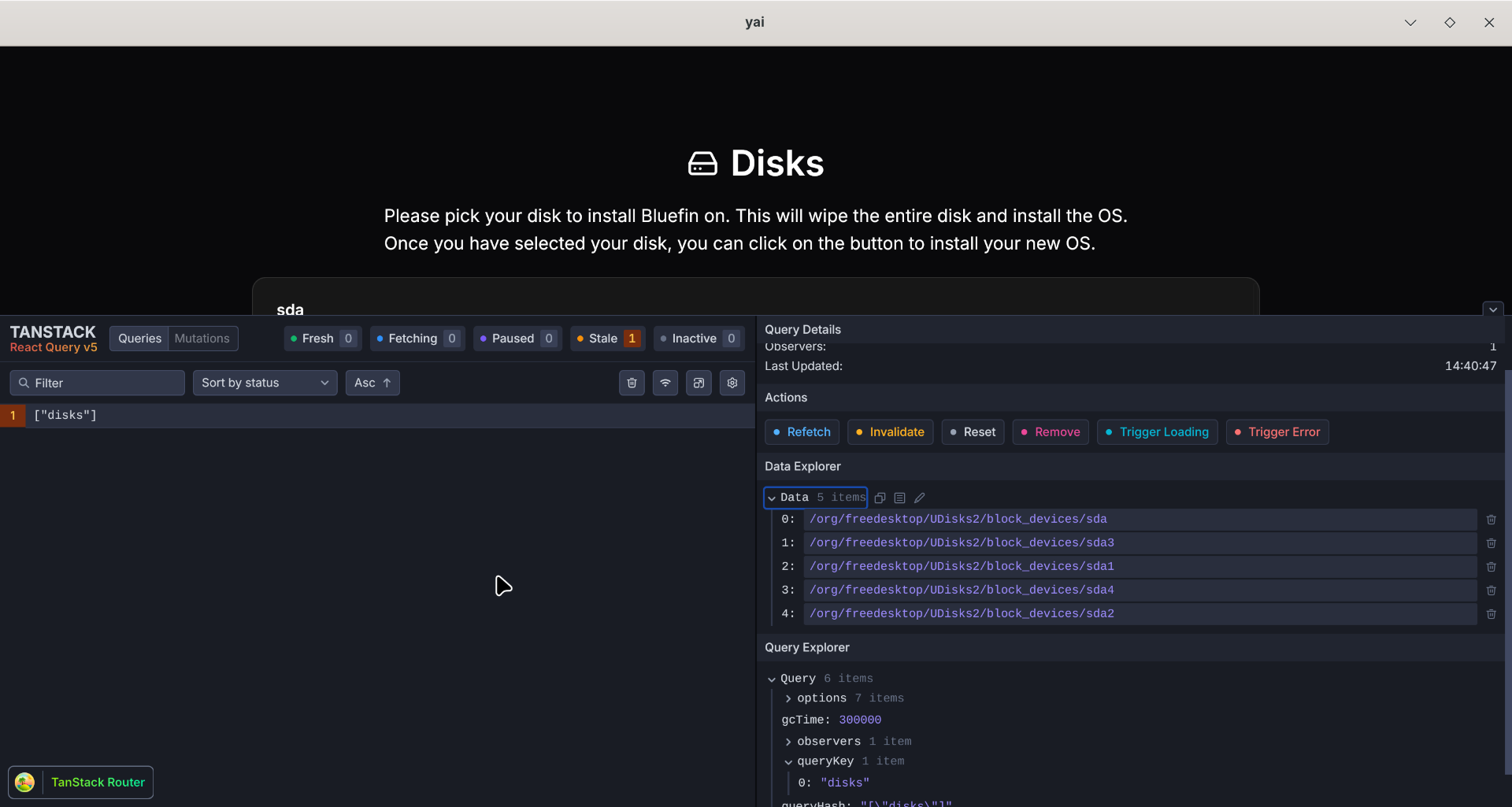Click the Data Explorer section heading
The width and height of the screenshot is (1512, 807).
pyautogui.click(x=802, y=467)
